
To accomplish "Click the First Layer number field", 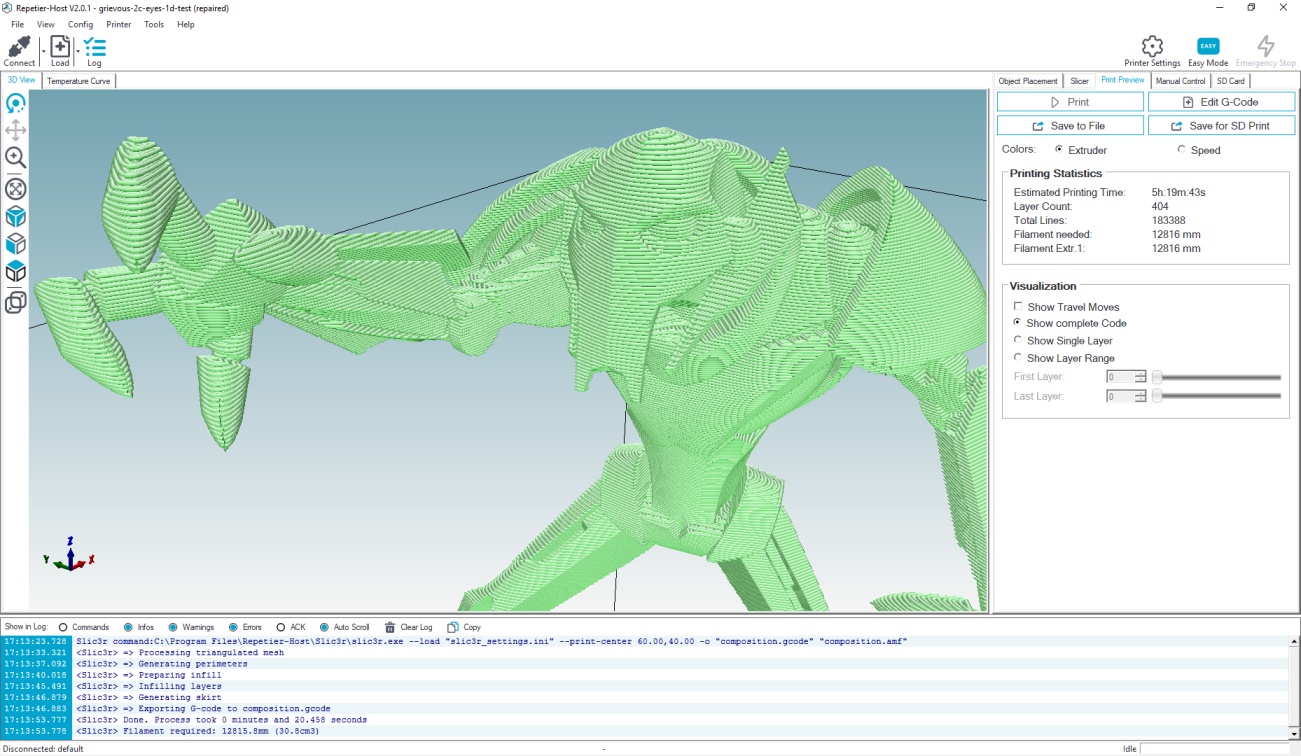I will [x=1120, y=377].
